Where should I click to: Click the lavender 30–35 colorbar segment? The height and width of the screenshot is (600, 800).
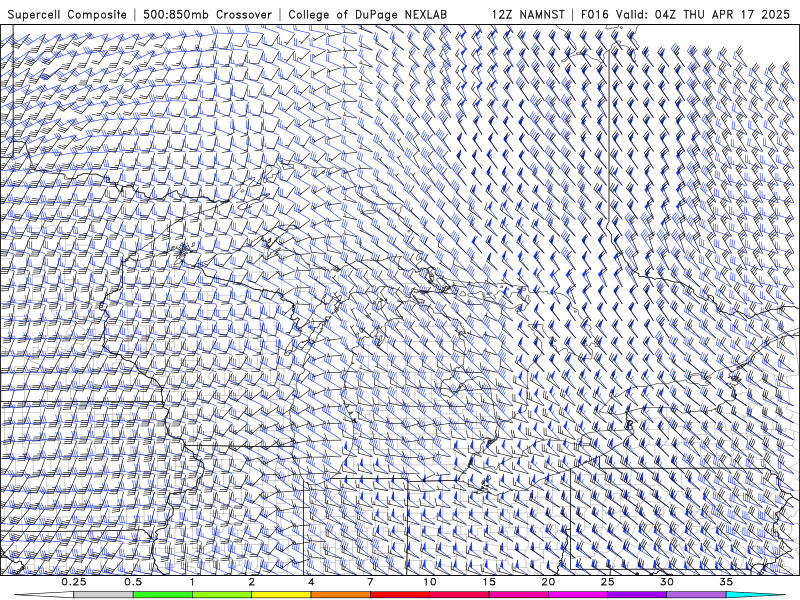click(x=696, y=595)
